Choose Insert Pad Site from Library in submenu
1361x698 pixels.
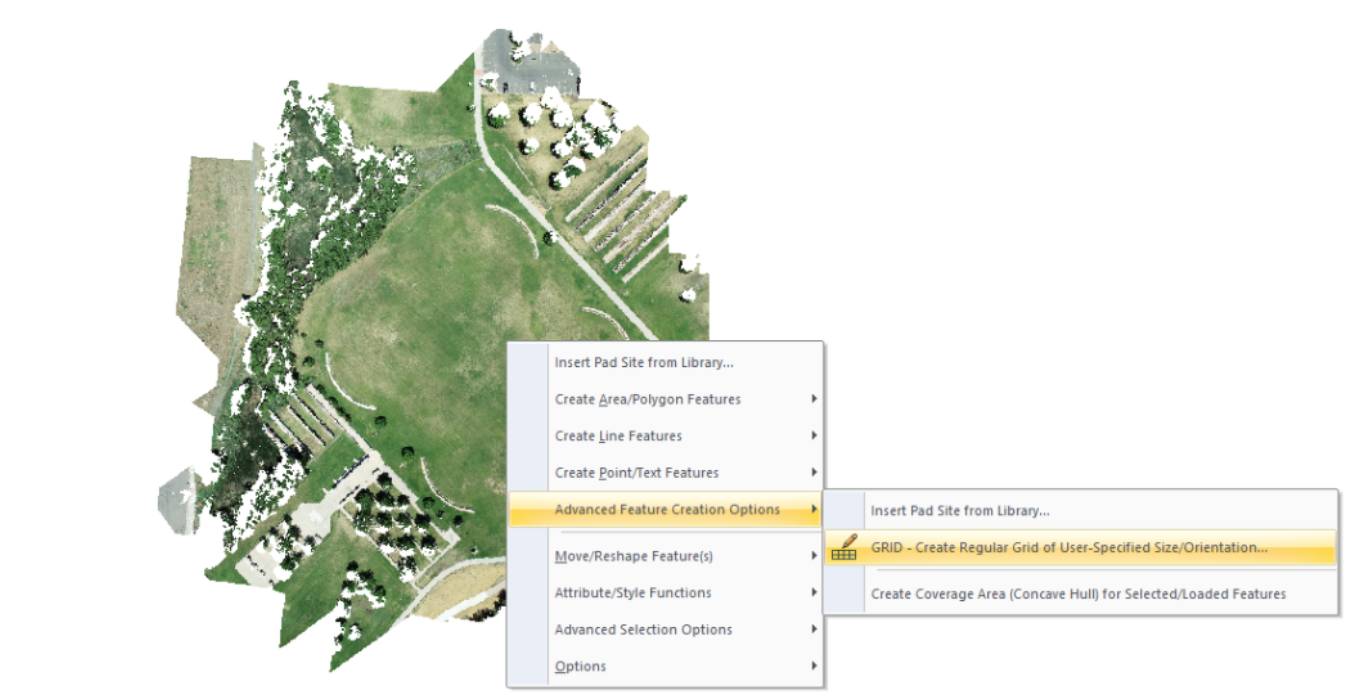tap(959, 511)
